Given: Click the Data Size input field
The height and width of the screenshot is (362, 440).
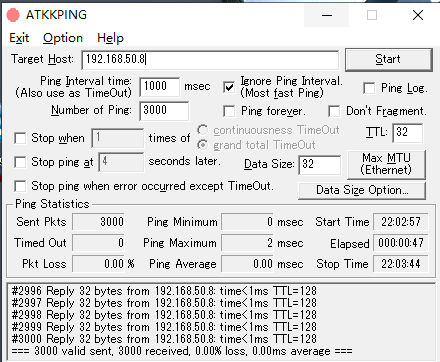Looking at the screenshot, I should coord(319,165).
